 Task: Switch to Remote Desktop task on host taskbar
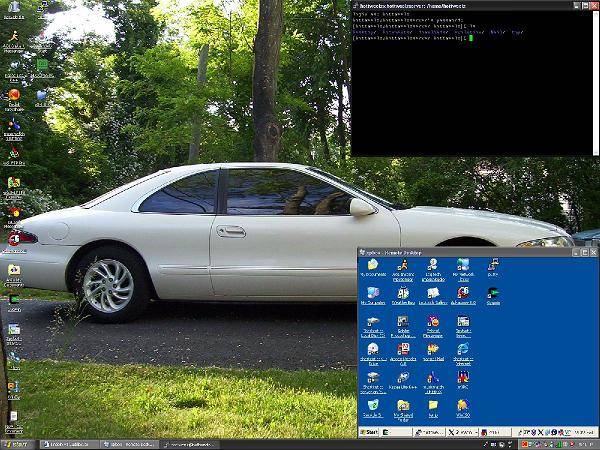[x=129, y=445]
